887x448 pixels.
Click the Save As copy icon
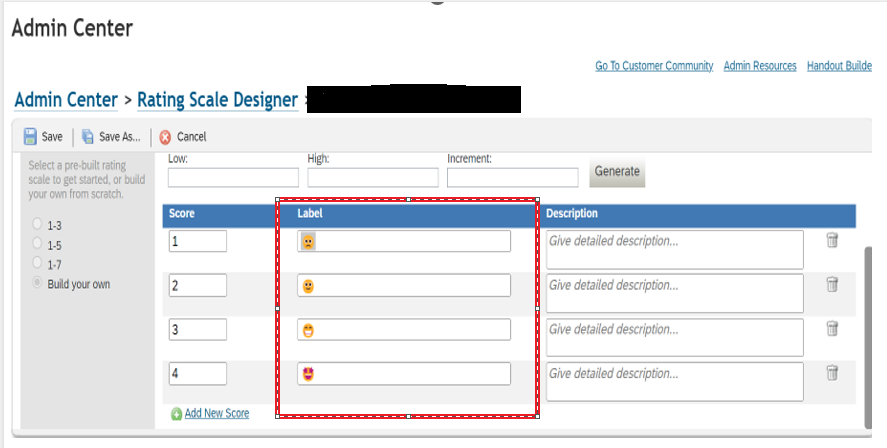88,136
